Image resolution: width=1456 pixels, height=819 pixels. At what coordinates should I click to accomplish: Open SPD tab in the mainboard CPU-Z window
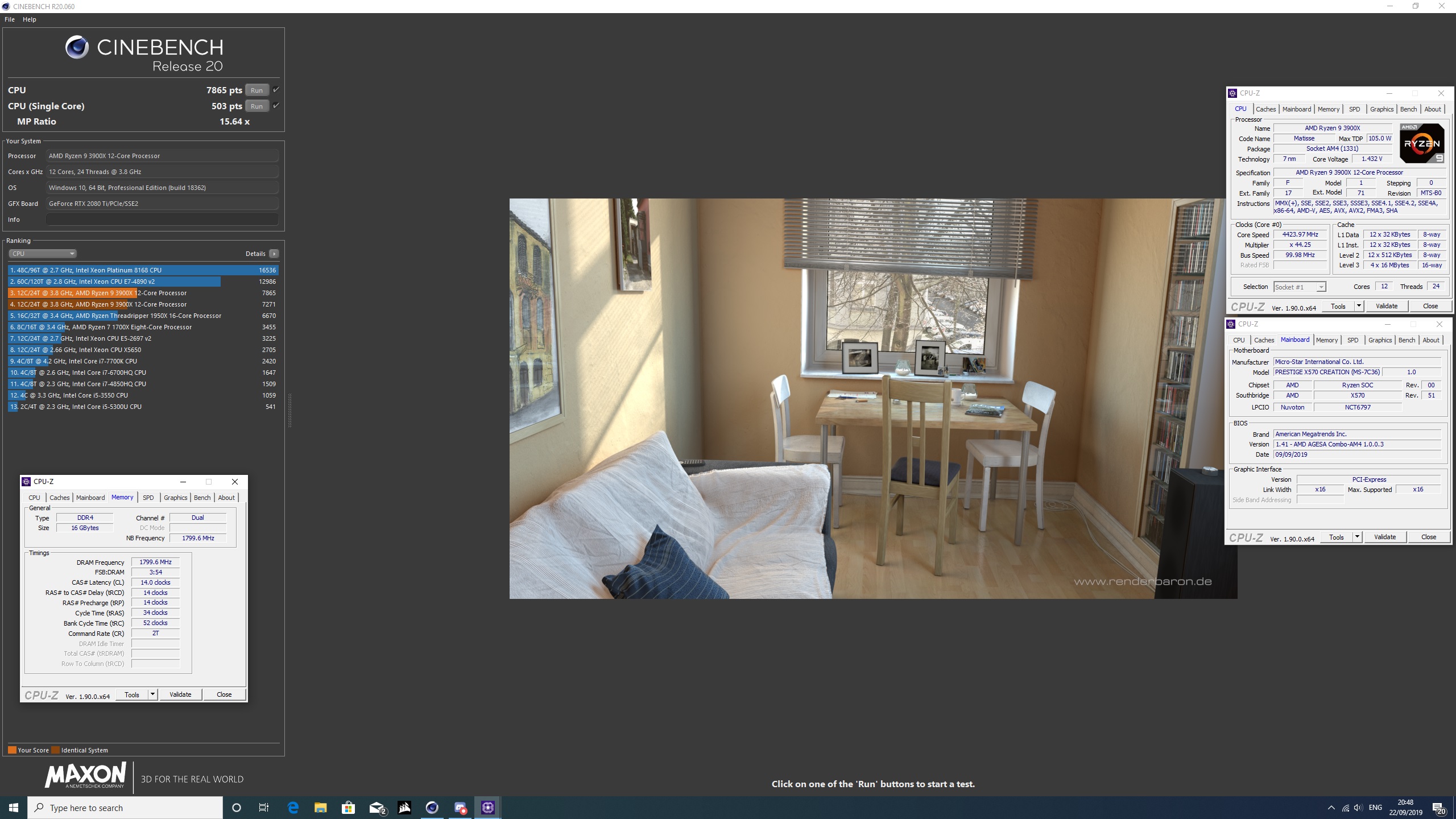pyautogui.click(x=1352, y=340)
